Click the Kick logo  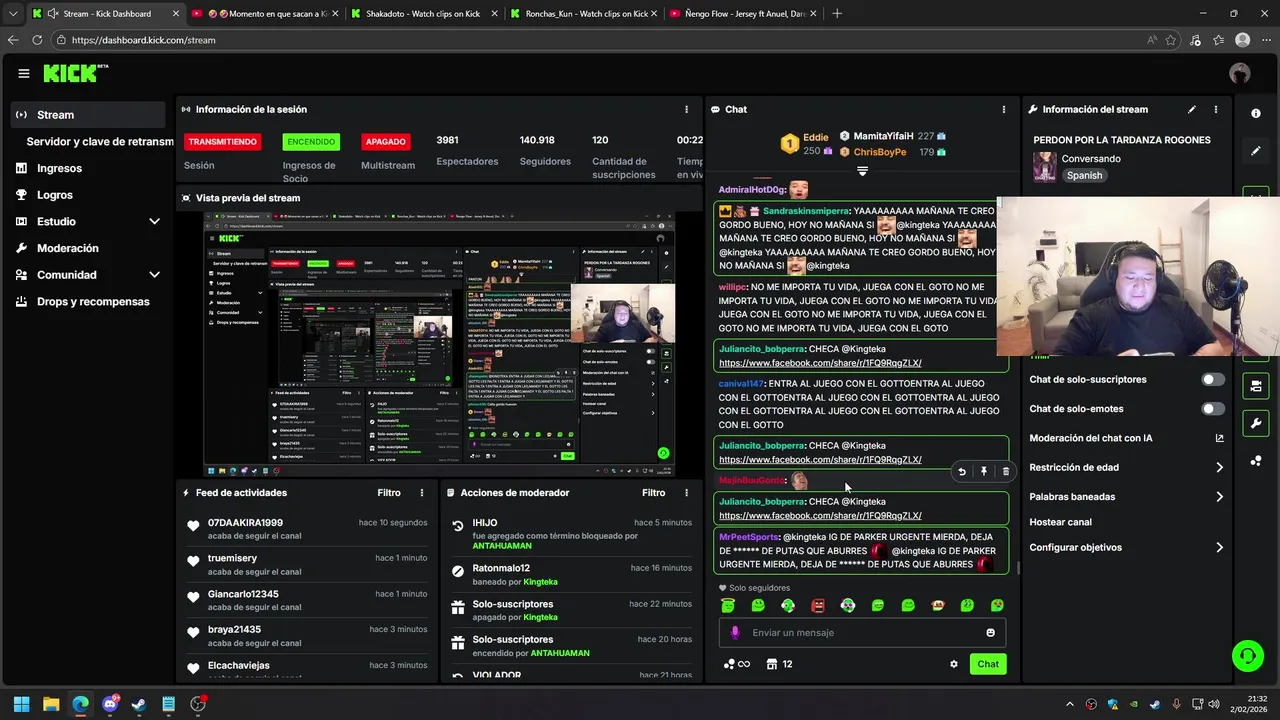click(75, 73)
